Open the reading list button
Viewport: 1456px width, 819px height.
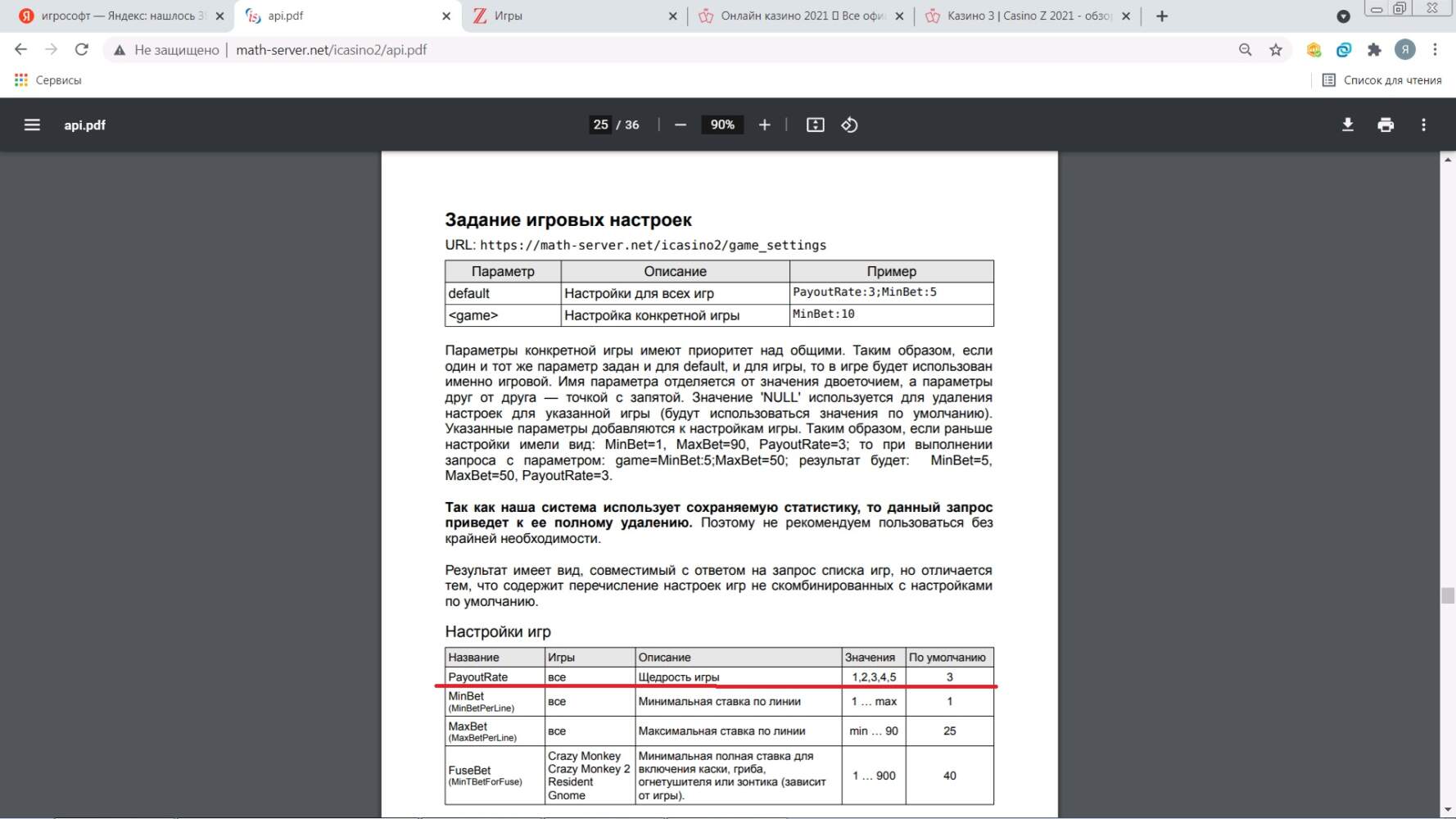[x=1382, y=80]
